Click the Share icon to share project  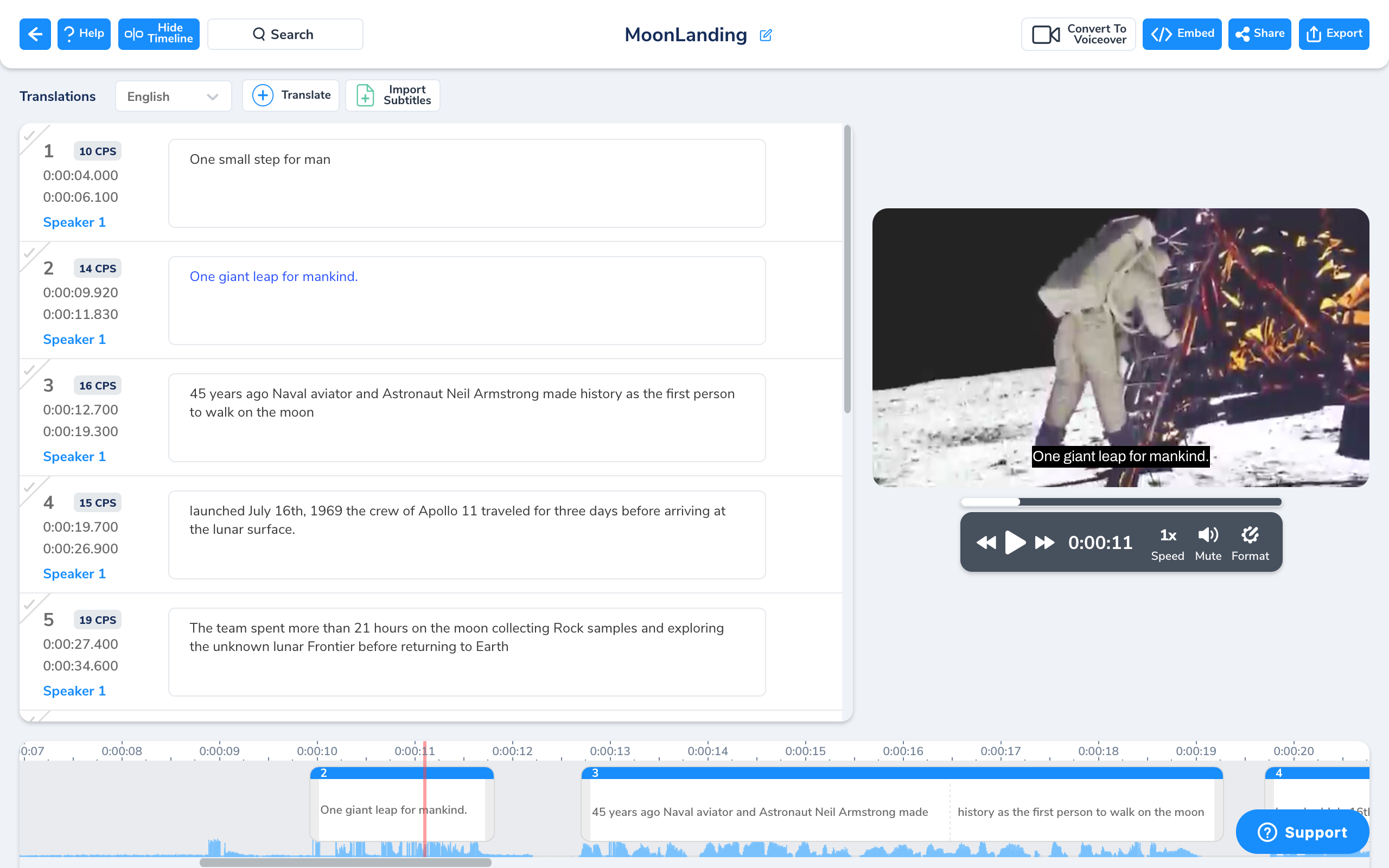coord(1261,34)
